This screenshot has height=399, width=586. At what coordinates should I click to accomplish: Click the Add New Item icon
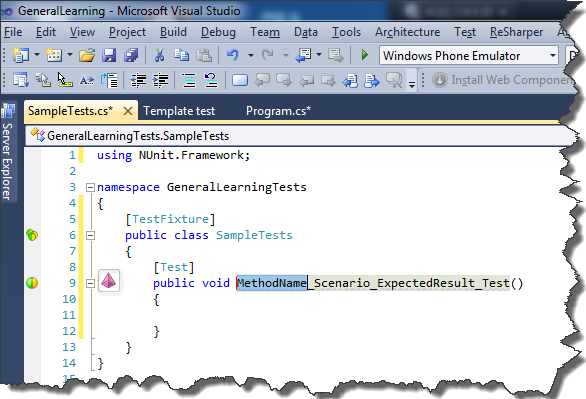pos(54,55)
